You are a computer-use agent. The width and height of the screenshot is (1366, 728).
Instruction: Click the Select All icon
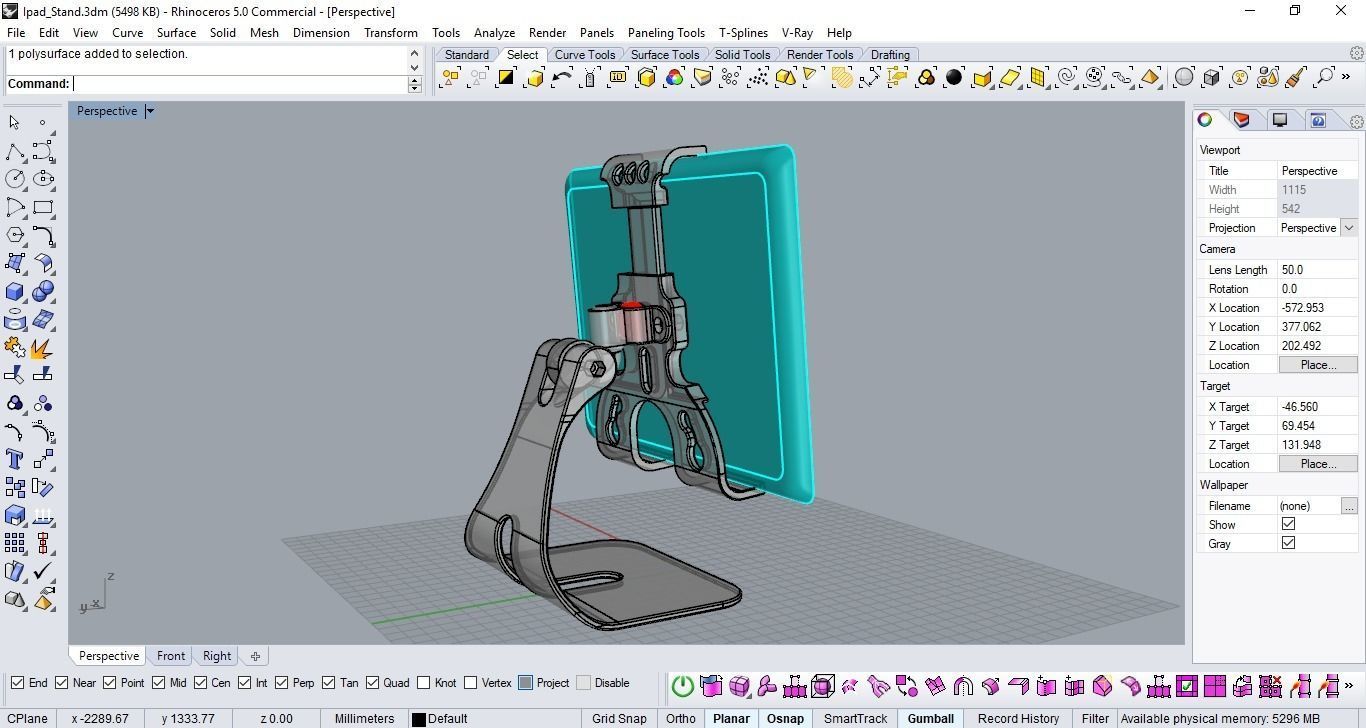(450, 77)
